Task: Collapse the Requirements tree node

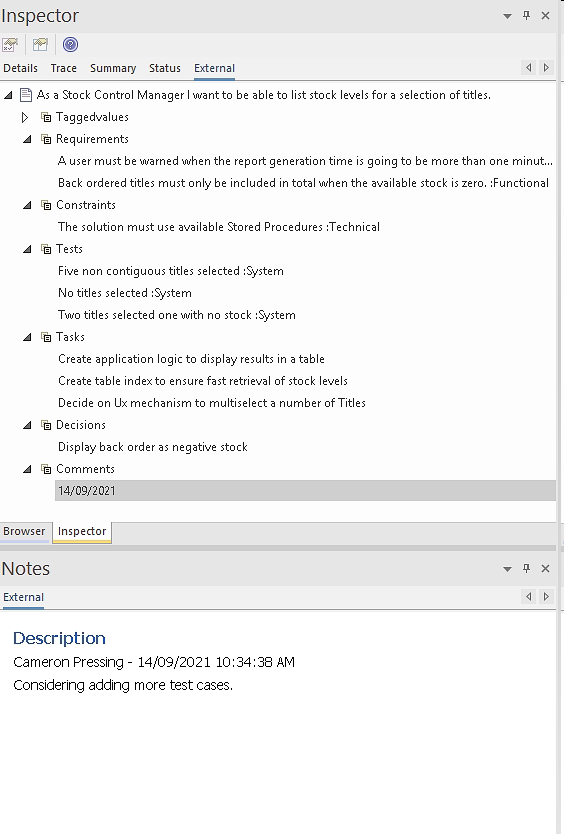Action: (27, 139)
